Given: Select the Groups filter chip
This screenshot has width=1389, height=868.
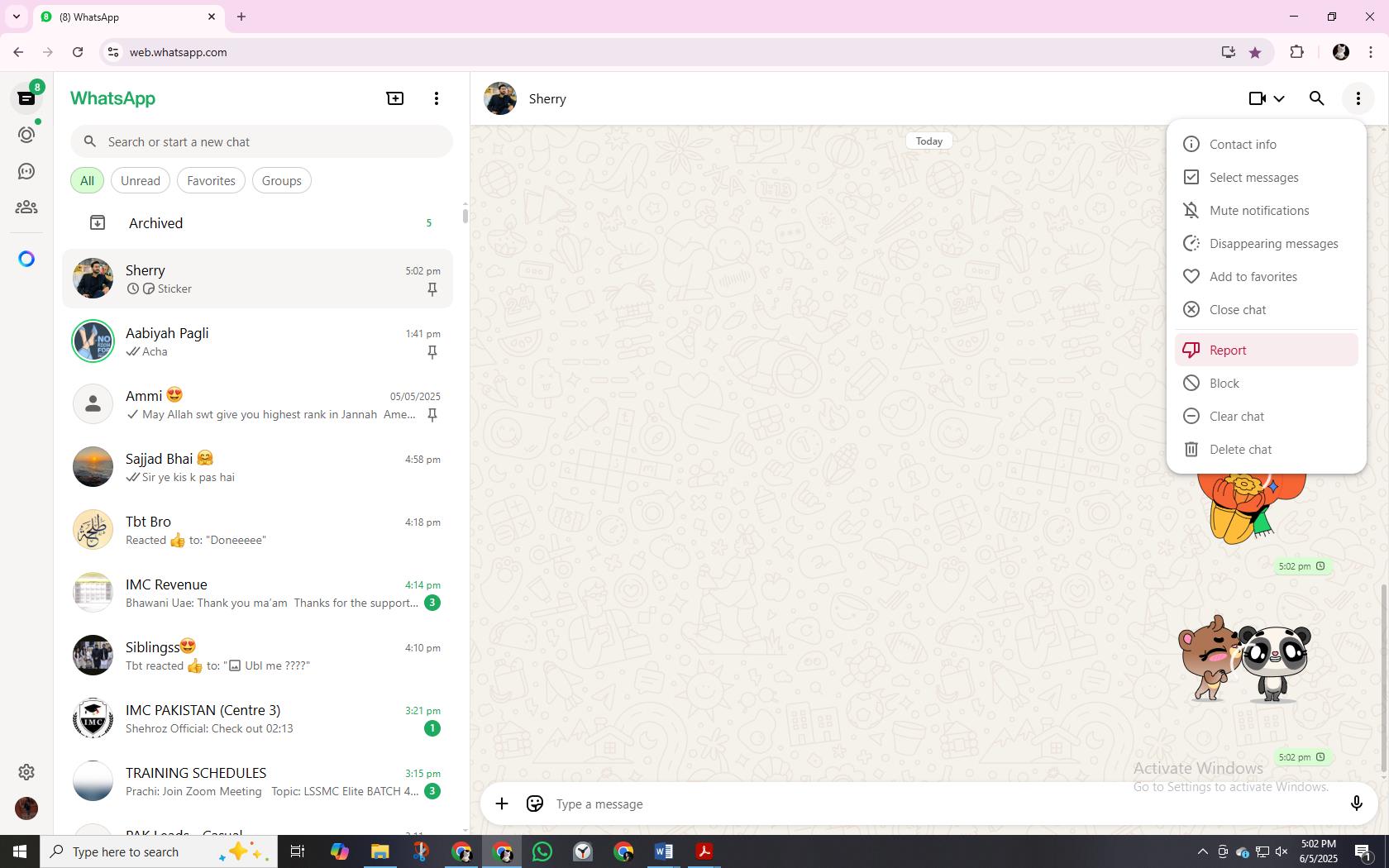Looking at the screenshot, I should 282,181.
